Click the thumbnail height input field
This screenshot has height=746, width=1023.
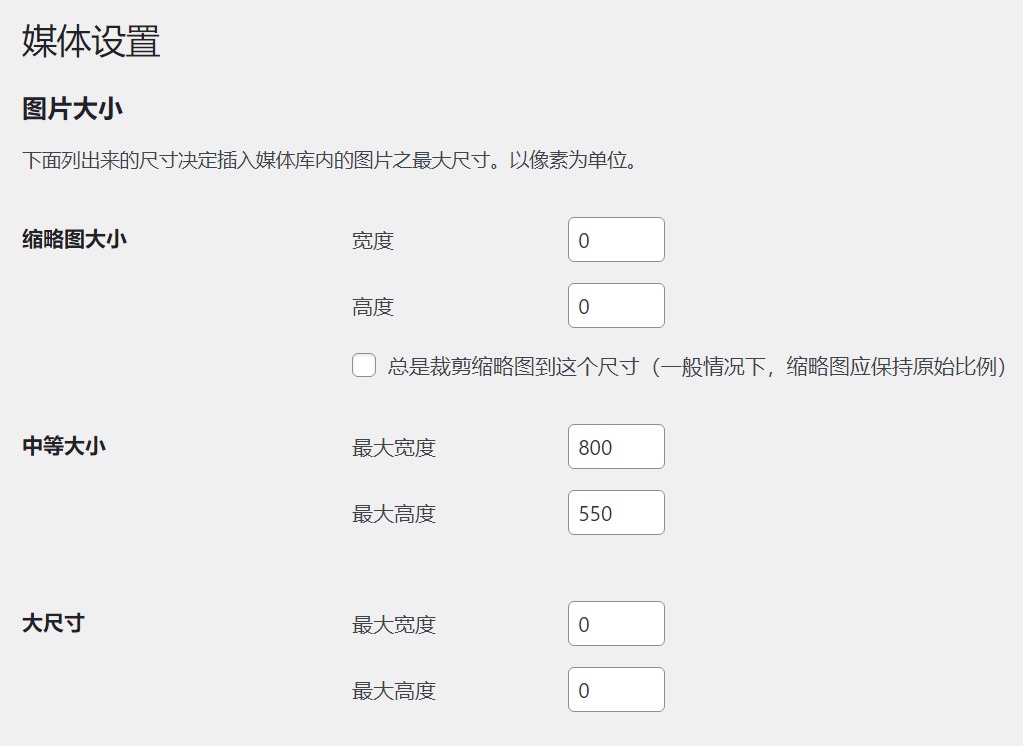tap(615, 305)
